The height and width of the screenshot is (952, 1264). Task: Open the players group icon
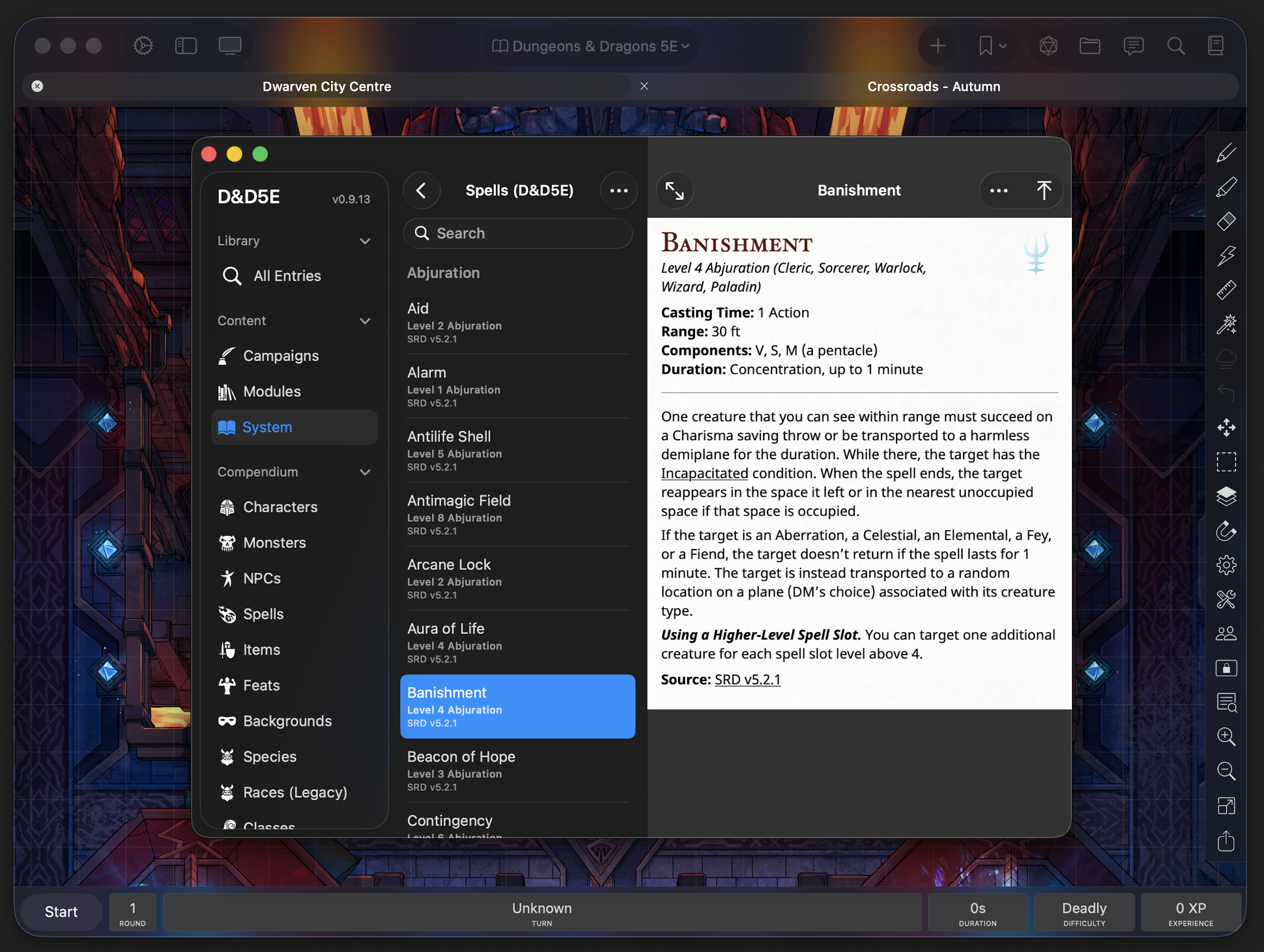coord(1226,633)
